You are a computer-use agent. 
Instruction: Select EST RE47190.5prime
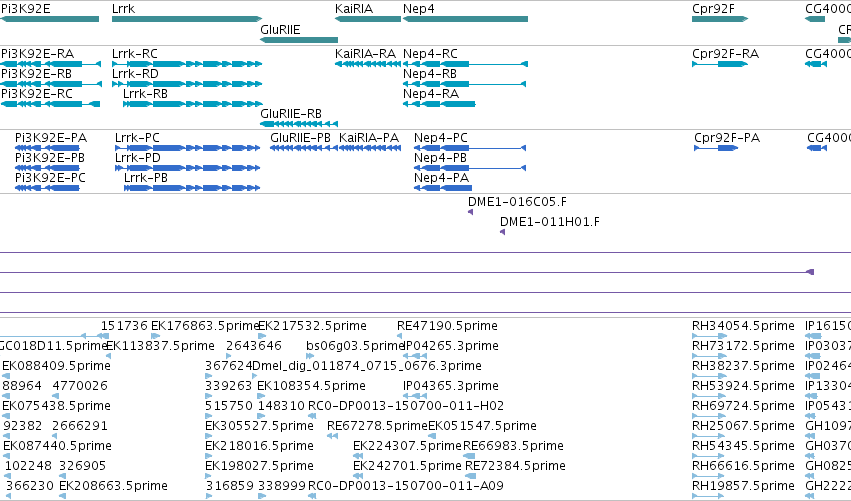[399, 337]
